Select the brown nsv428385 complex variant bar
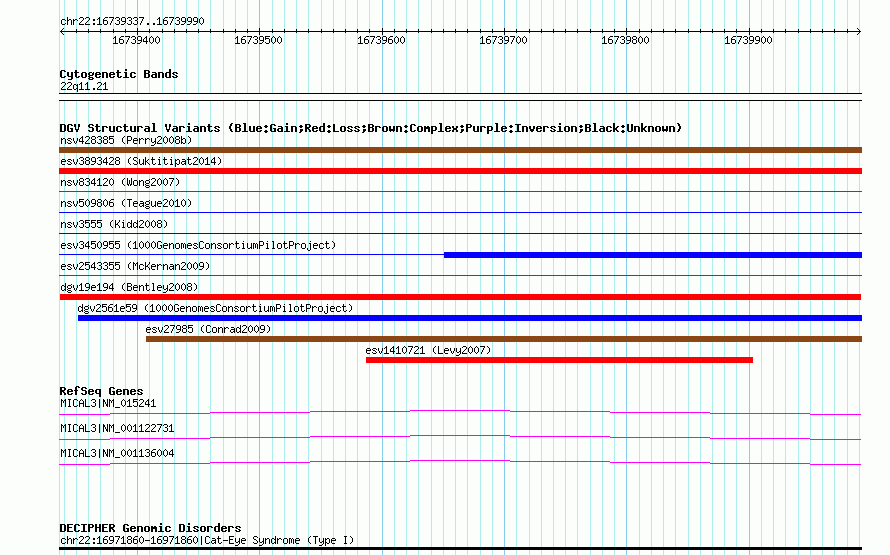This screenshot has width=890, height=555. 460,150
